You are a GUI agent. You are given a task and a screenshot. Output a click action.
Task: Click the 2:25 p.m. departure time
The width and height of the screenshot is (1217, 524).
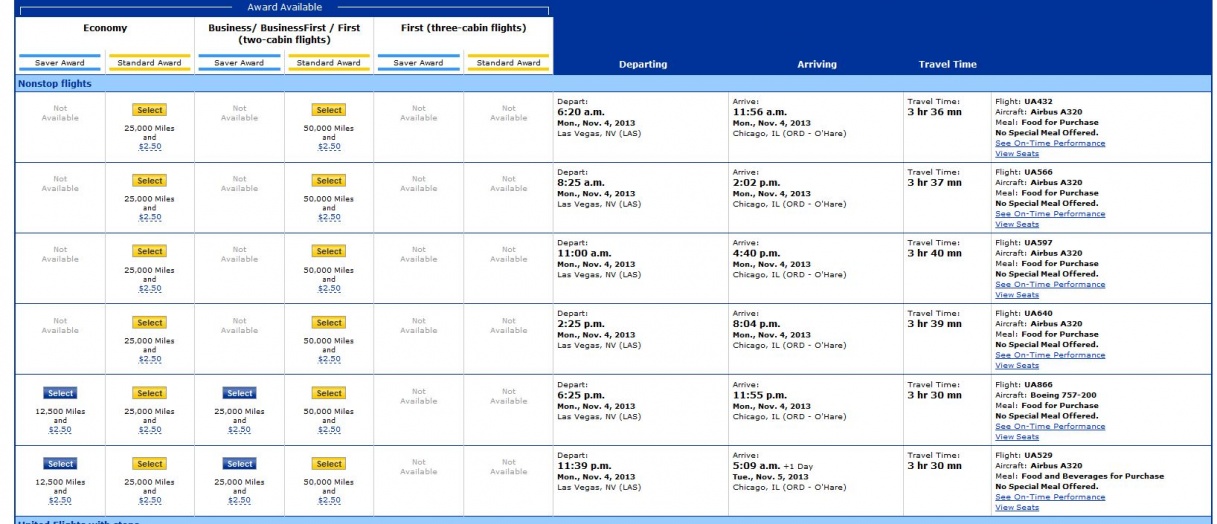[x=581, y=324]
